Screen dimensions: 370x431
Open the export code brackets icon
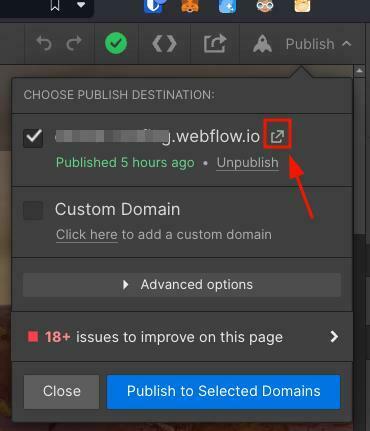164,44
